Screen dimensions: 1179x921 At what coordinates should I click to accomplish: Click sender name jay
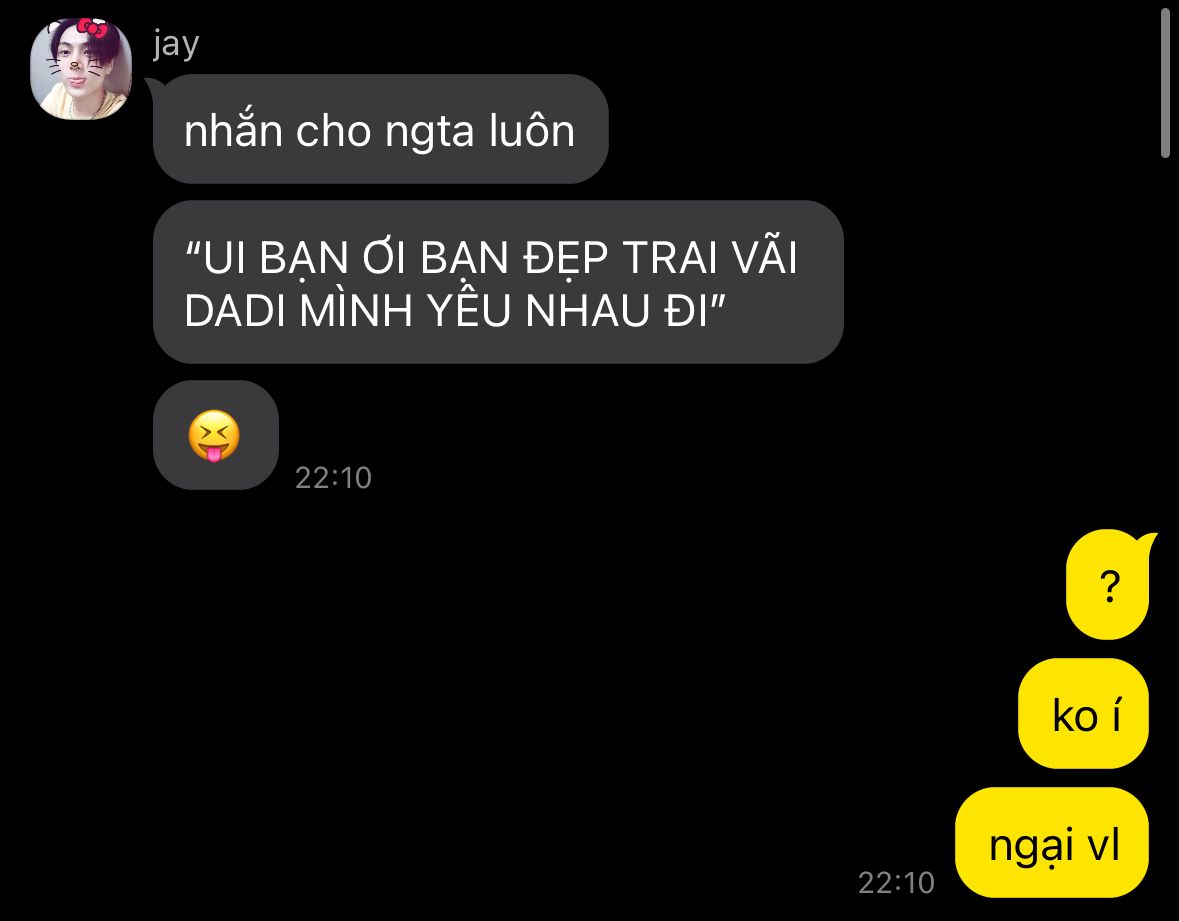(176, 44)
